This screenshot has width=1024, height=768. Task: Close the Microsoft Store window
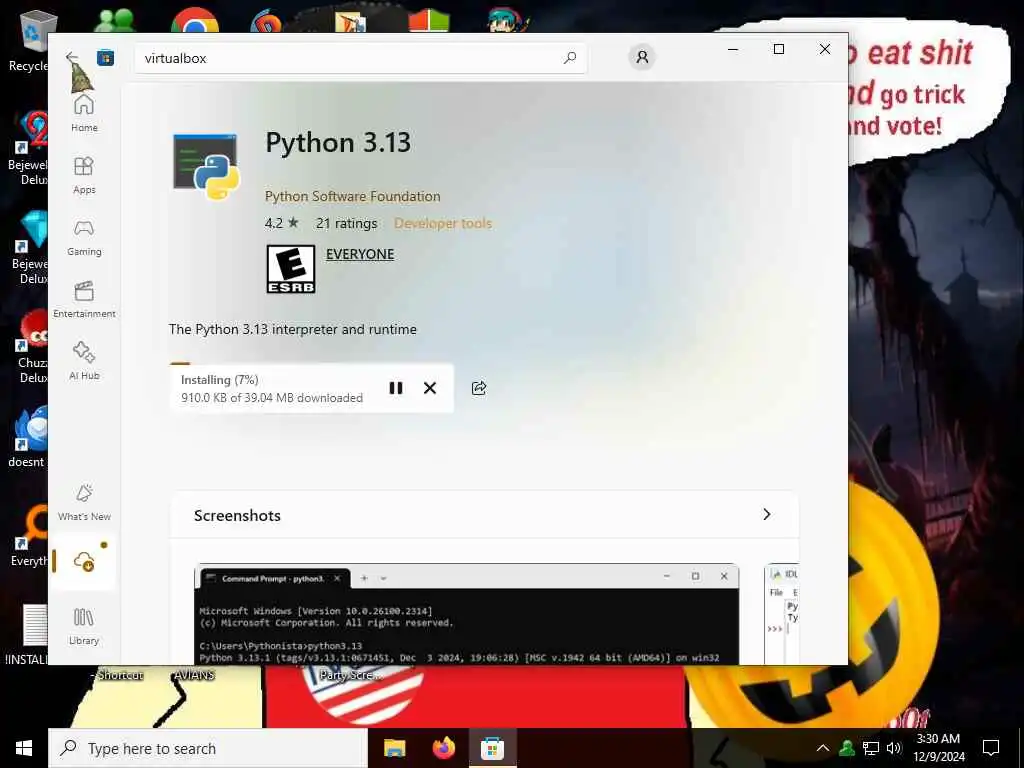[x=825, y=50]
